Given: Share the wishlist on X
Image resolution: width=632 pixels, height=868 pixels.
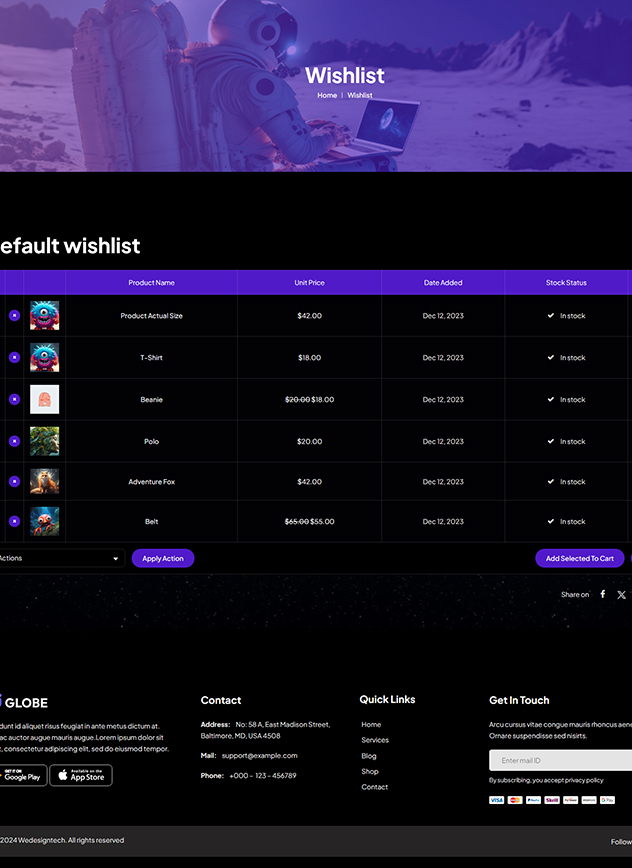Looking at the screenshot, I should (x=621, y=594).
